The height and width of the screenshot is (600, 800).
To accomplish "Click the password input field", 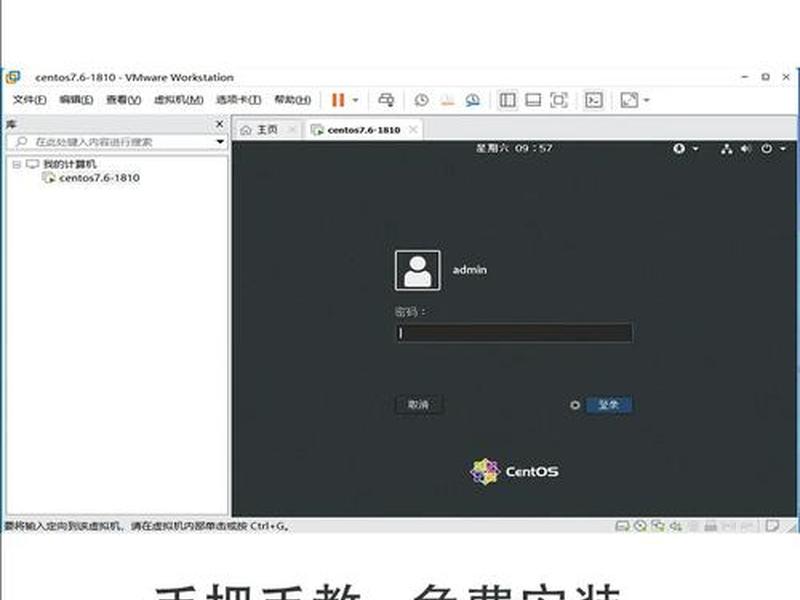I will [x=514, y=333].
